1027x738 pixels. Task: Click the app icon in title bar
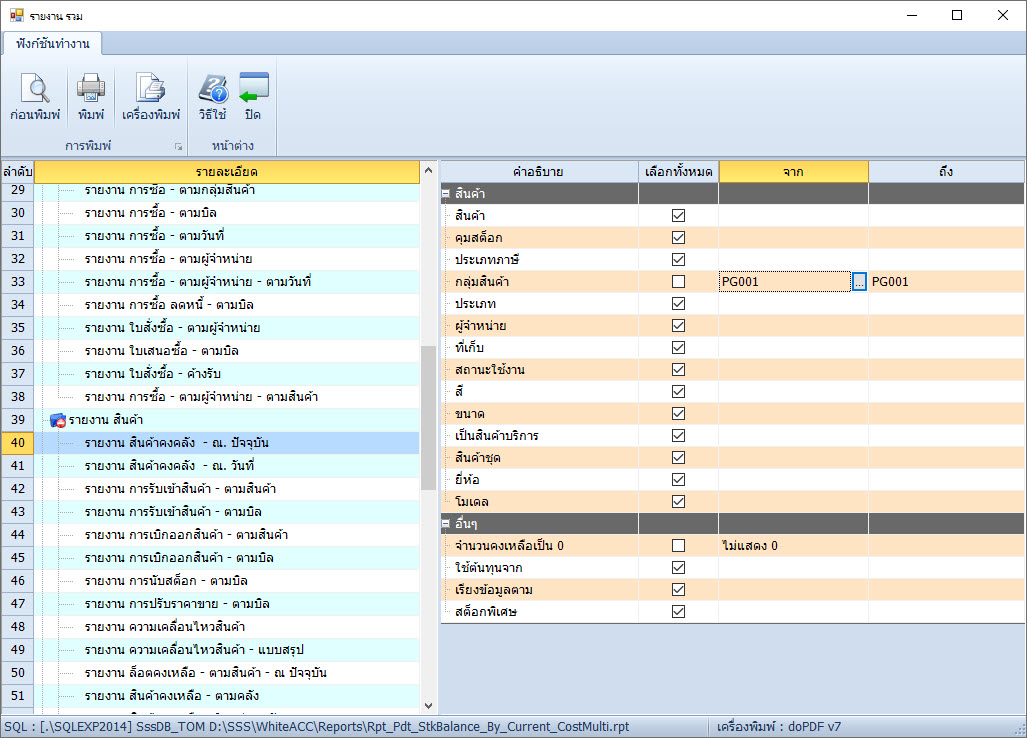(16, 15)
